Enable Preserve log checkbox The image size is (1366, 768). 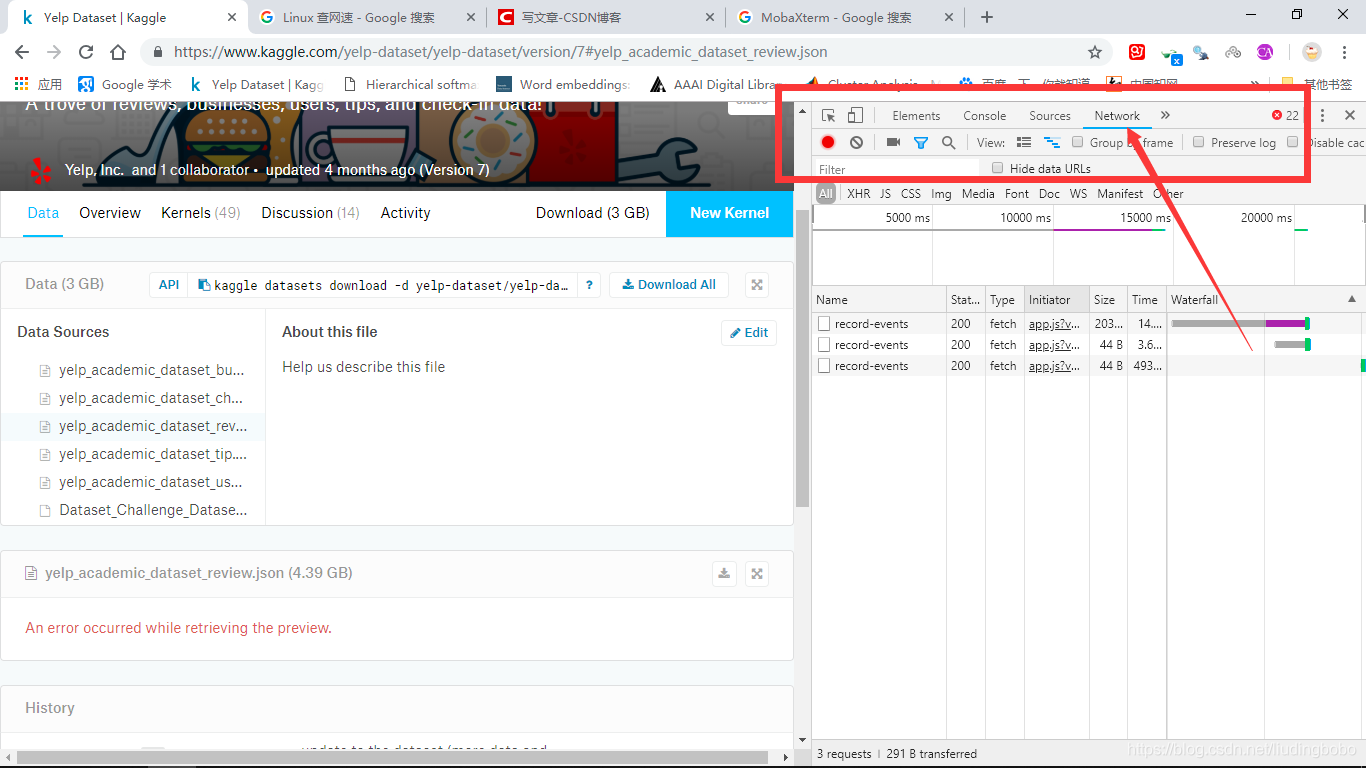tap(1198, 142)
